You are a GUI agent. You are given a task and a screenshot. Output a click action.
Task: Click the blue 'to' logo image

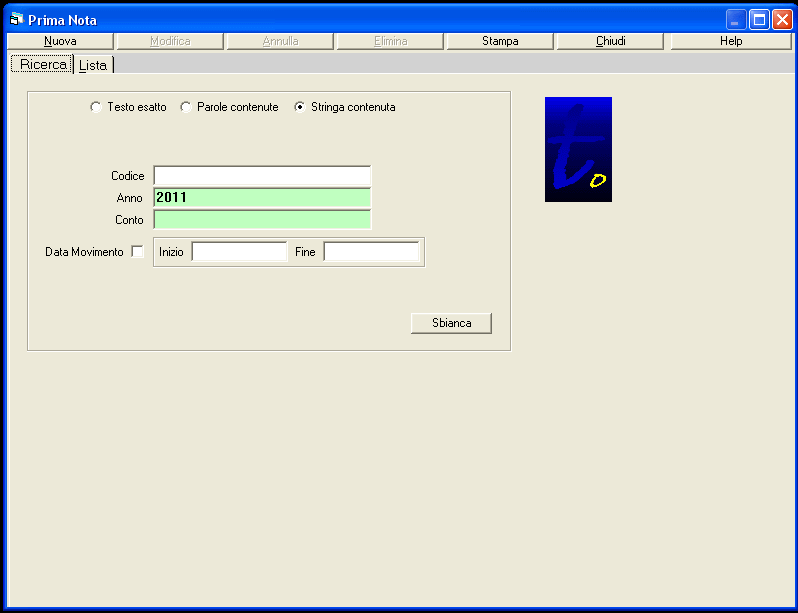(x=578, y=149)
